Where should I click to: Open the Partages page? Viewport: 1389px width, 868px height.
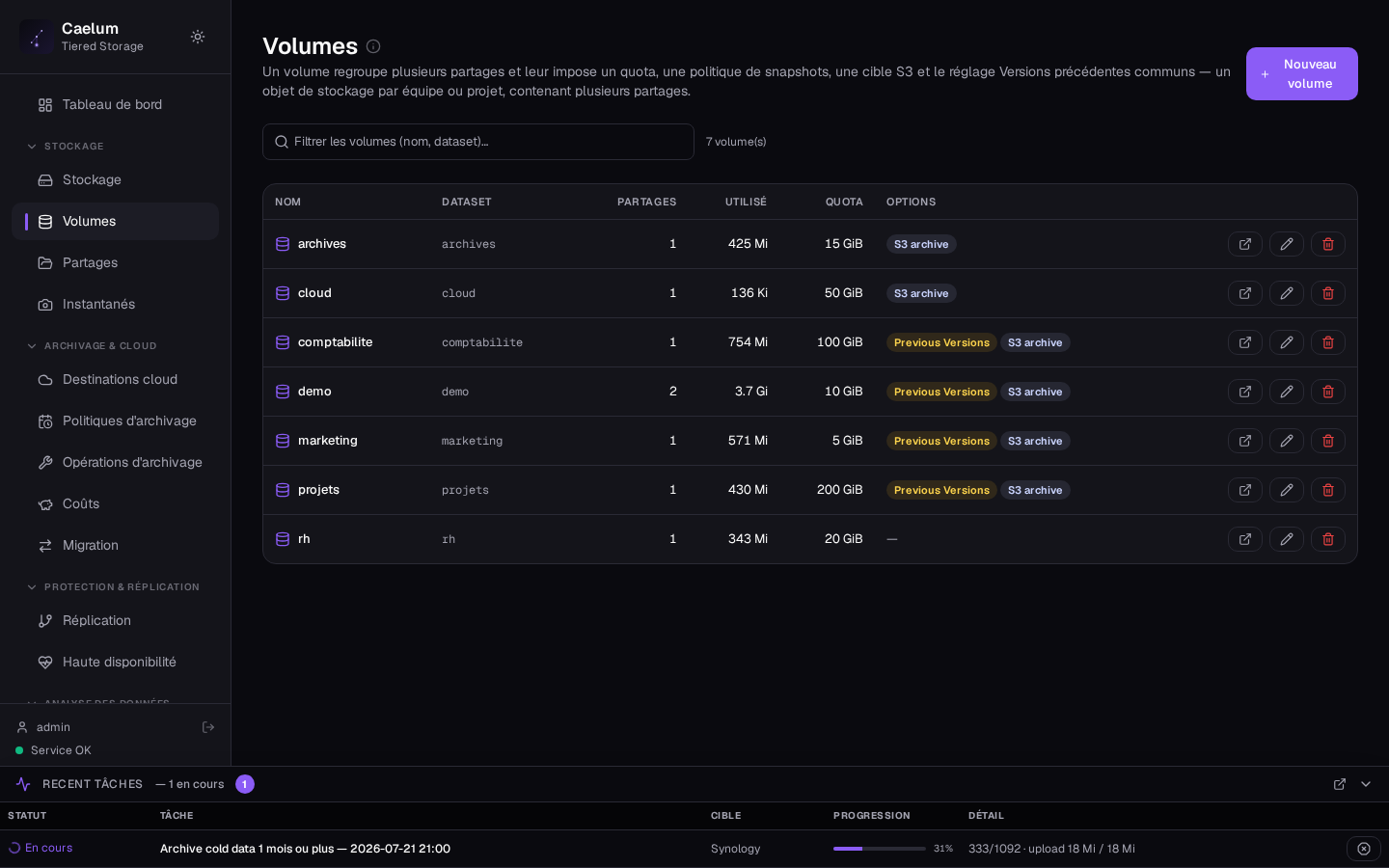point(115,262)
